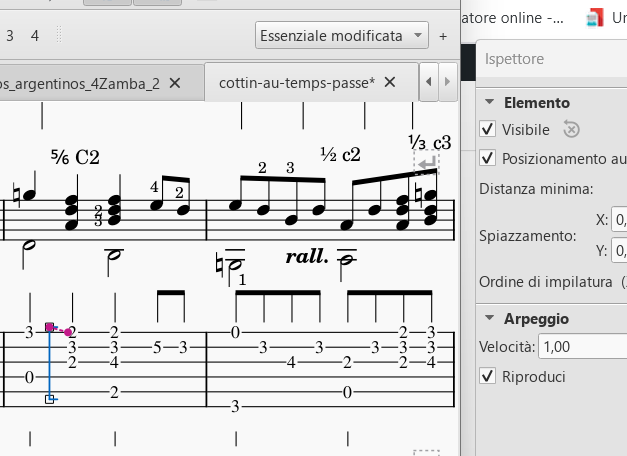Select the ½ c2 barre marking
The image size is (627, 456).
point(341,154)
